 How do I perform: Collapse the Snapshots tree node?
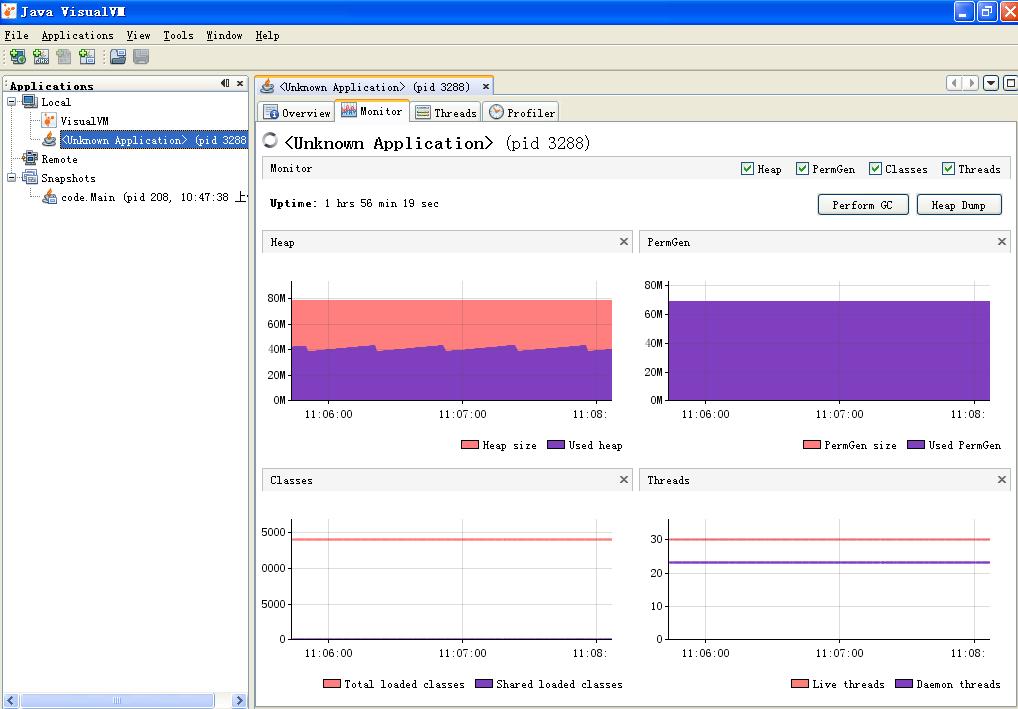pos(12,177)
